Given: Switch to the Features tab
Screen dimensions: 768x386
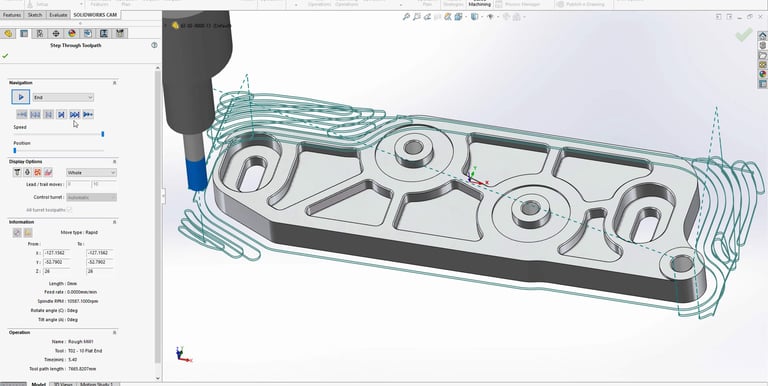Looking at the screenshot, I should pyautogui.click(x=12, y=15).
